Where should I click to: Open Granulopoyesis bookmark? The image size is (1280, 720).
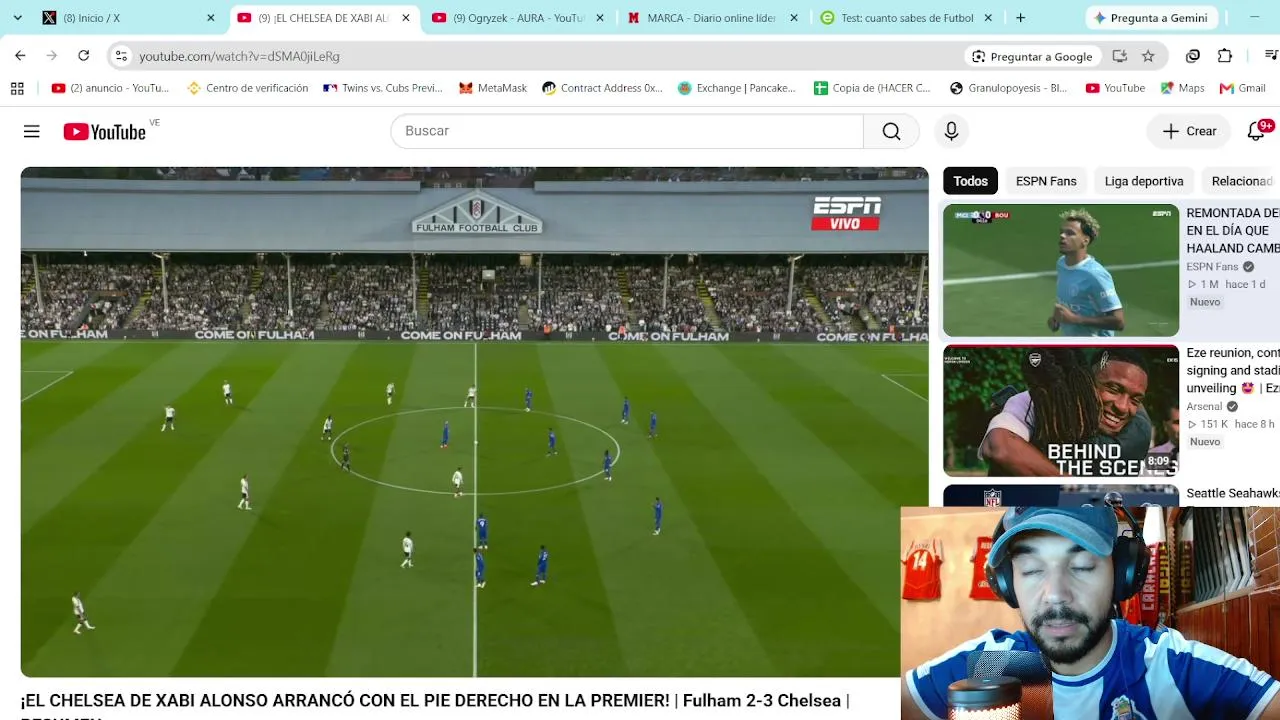(1008, 88)
